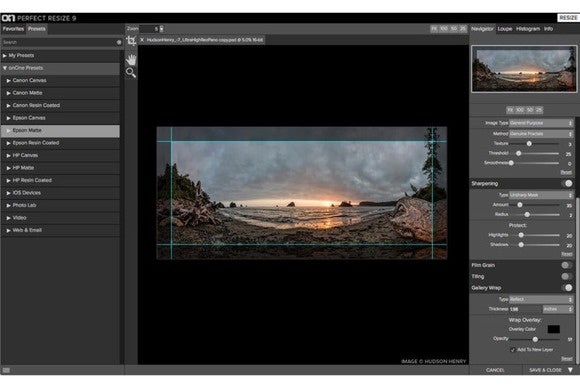Screen dimensions: 580x388
Task: Expand the Video preset folder
Action: pos(9,218)
